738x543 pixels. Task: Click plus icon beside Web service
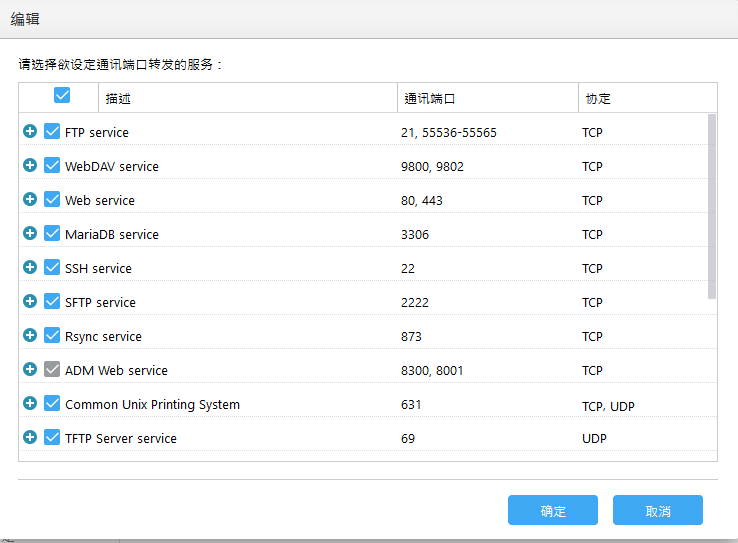pos(30,199)
